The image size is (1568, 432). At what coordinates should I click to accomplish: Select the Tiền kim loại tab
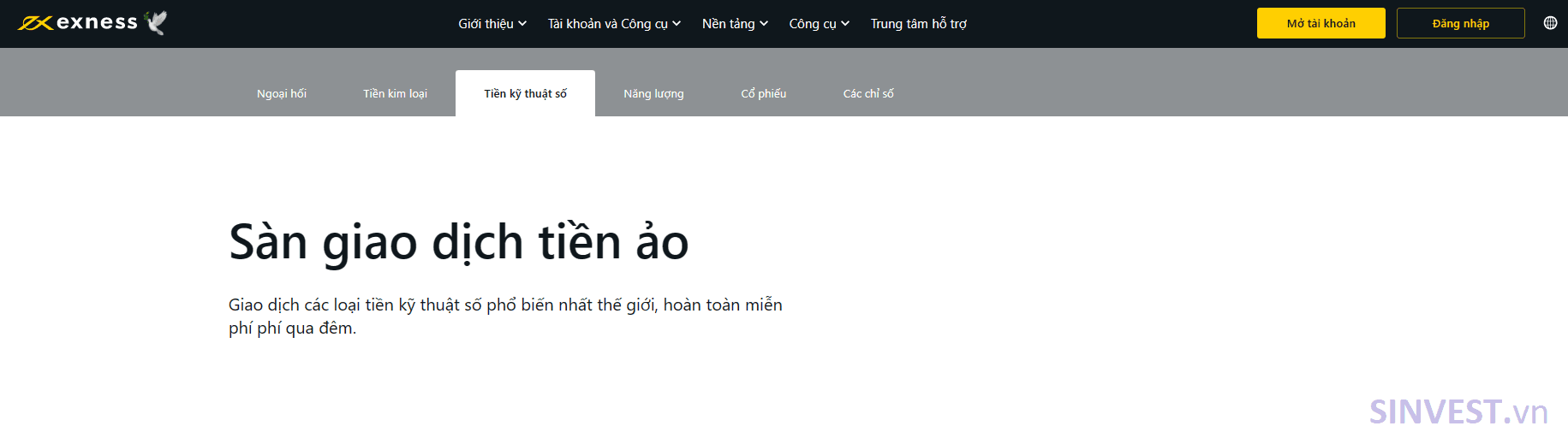pos(395,93)
